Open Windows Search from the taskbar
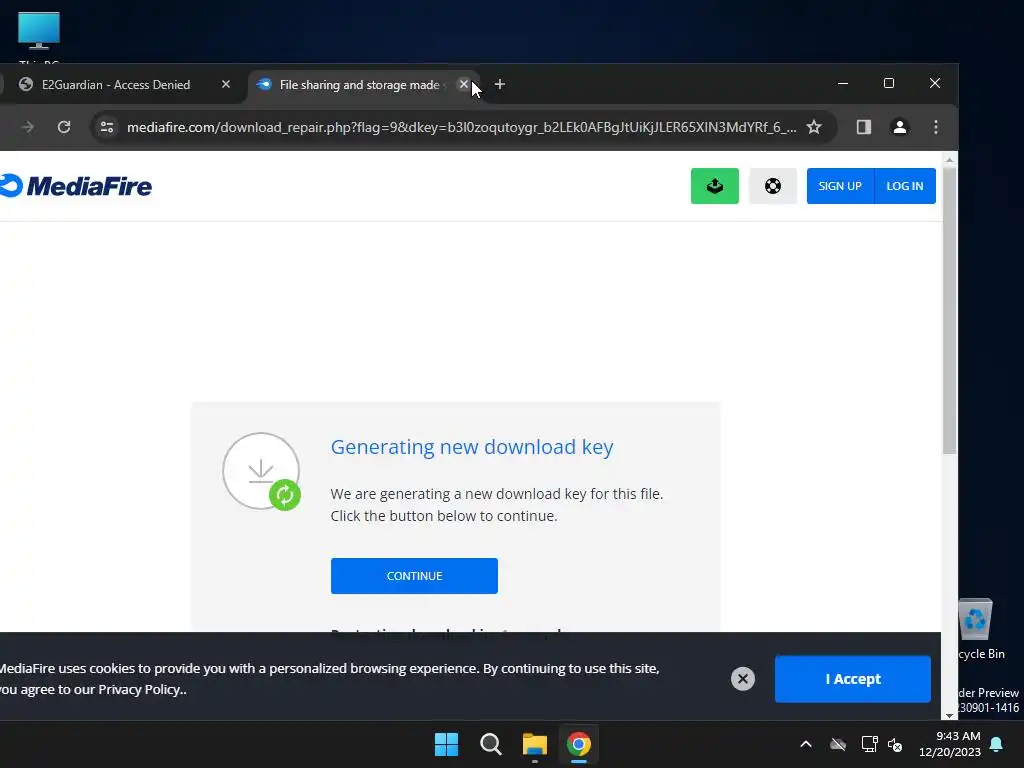The height and width of the screenshot is (768, 1024). click(x=490, y=744)
